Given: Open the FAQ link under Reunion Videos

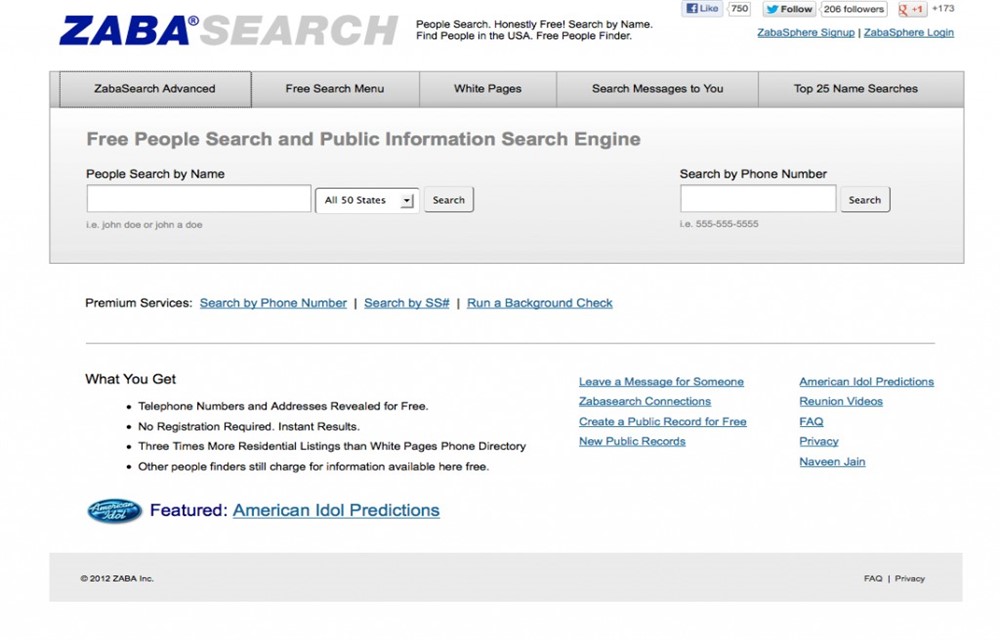Looking at the screenshot, I should pos(811,422).
